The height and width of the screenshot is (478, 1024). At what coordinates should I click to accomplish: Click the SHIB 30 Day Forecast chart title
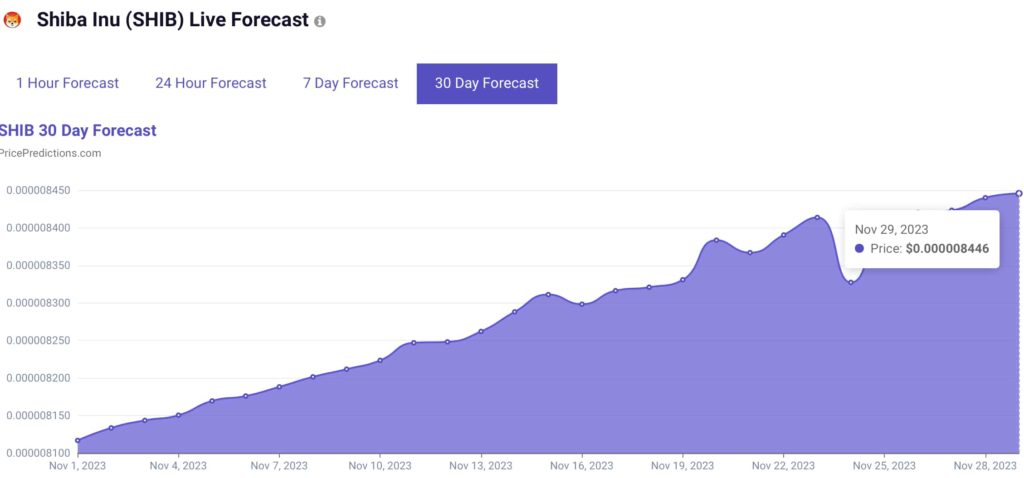click(x=78, y=130)
